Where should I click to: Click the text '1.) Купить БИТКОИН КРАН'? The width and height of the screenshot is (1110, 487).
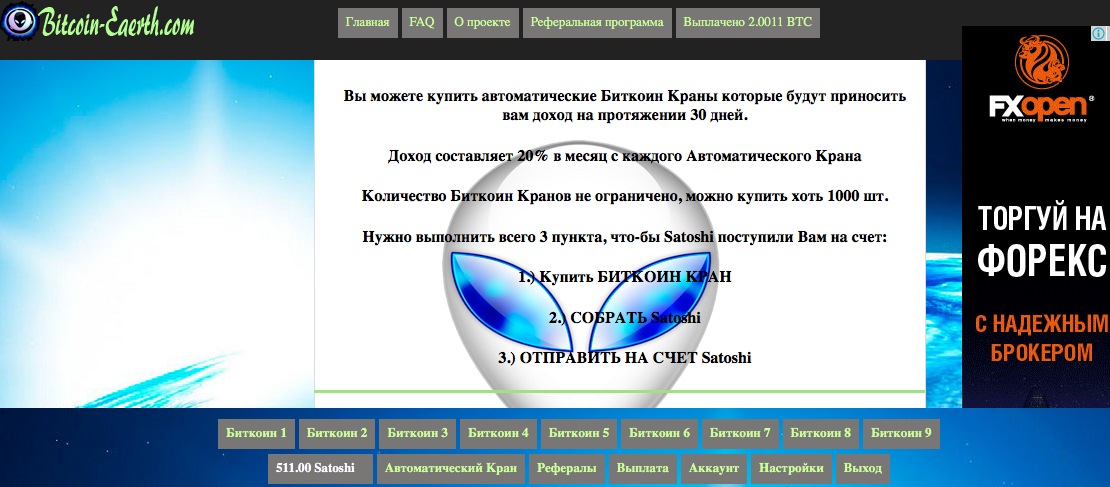624,277
